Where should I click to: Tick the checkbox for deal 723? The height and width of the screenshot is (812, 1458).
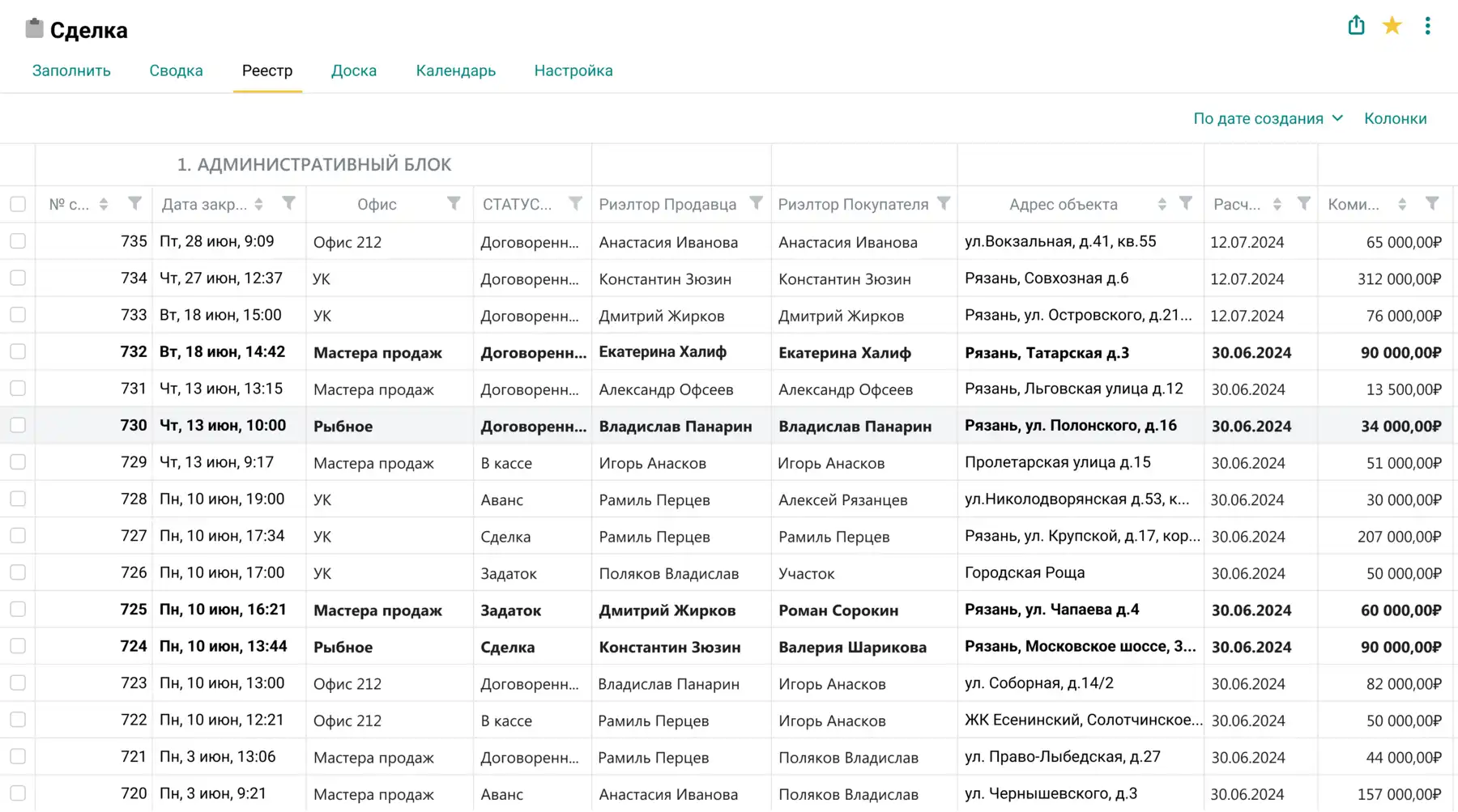coord(18,682)
